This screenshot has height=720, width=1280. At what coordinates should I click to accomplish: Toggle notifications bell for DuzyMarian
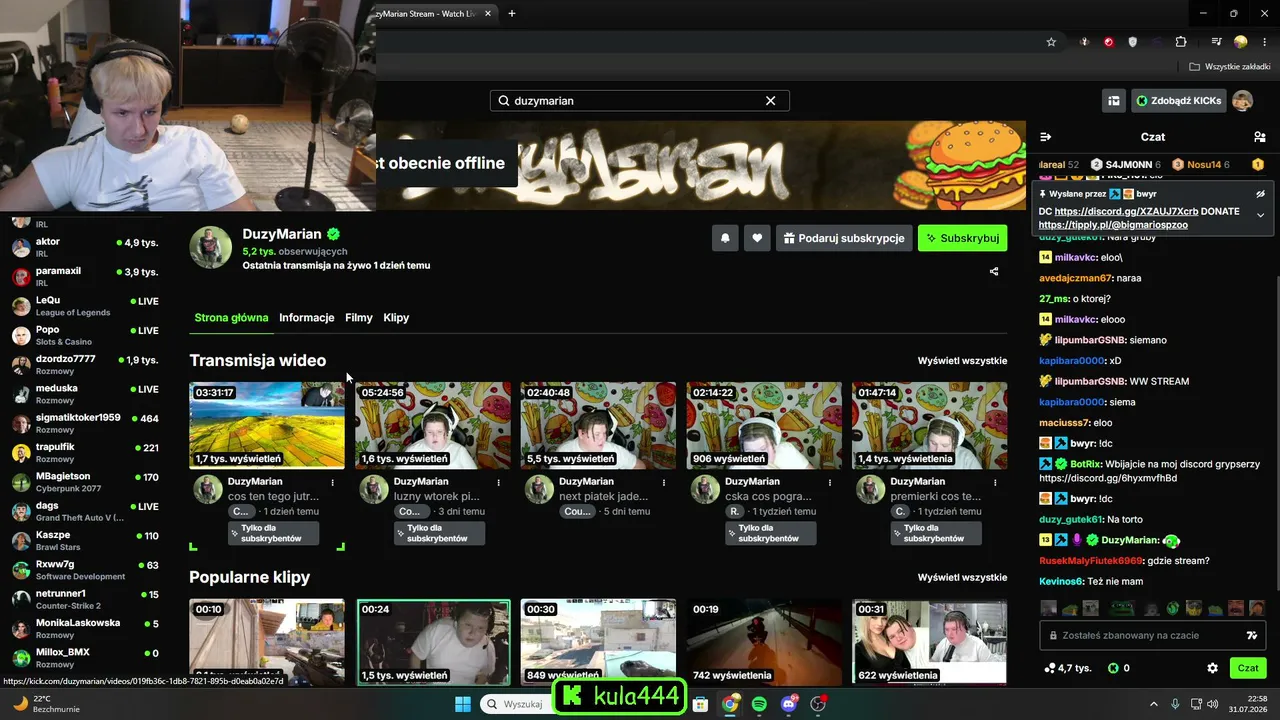[725, 238]
